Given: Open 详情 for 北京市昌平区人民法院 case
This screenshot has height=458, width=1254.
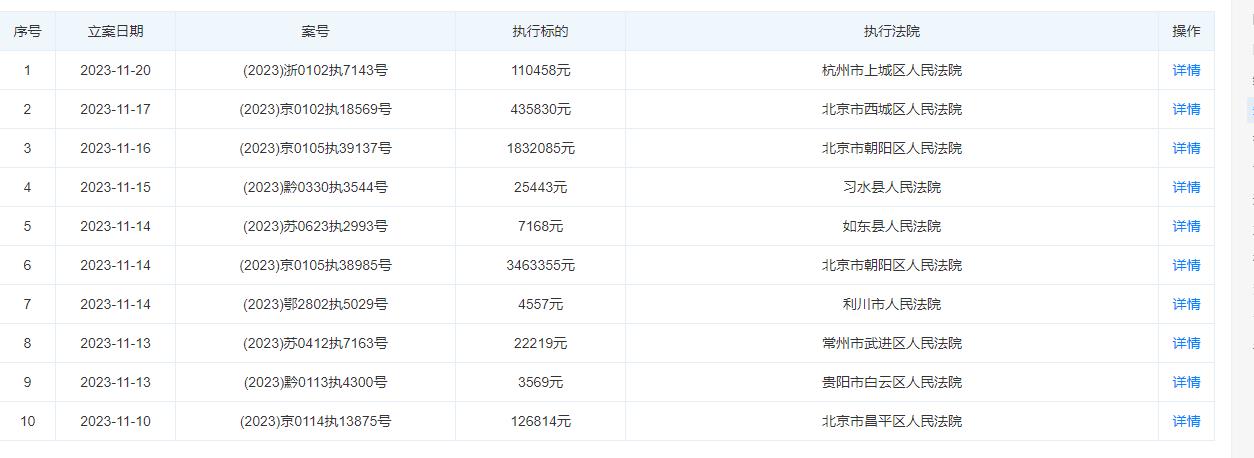Looking at the screenshot, I should 1186,421.
